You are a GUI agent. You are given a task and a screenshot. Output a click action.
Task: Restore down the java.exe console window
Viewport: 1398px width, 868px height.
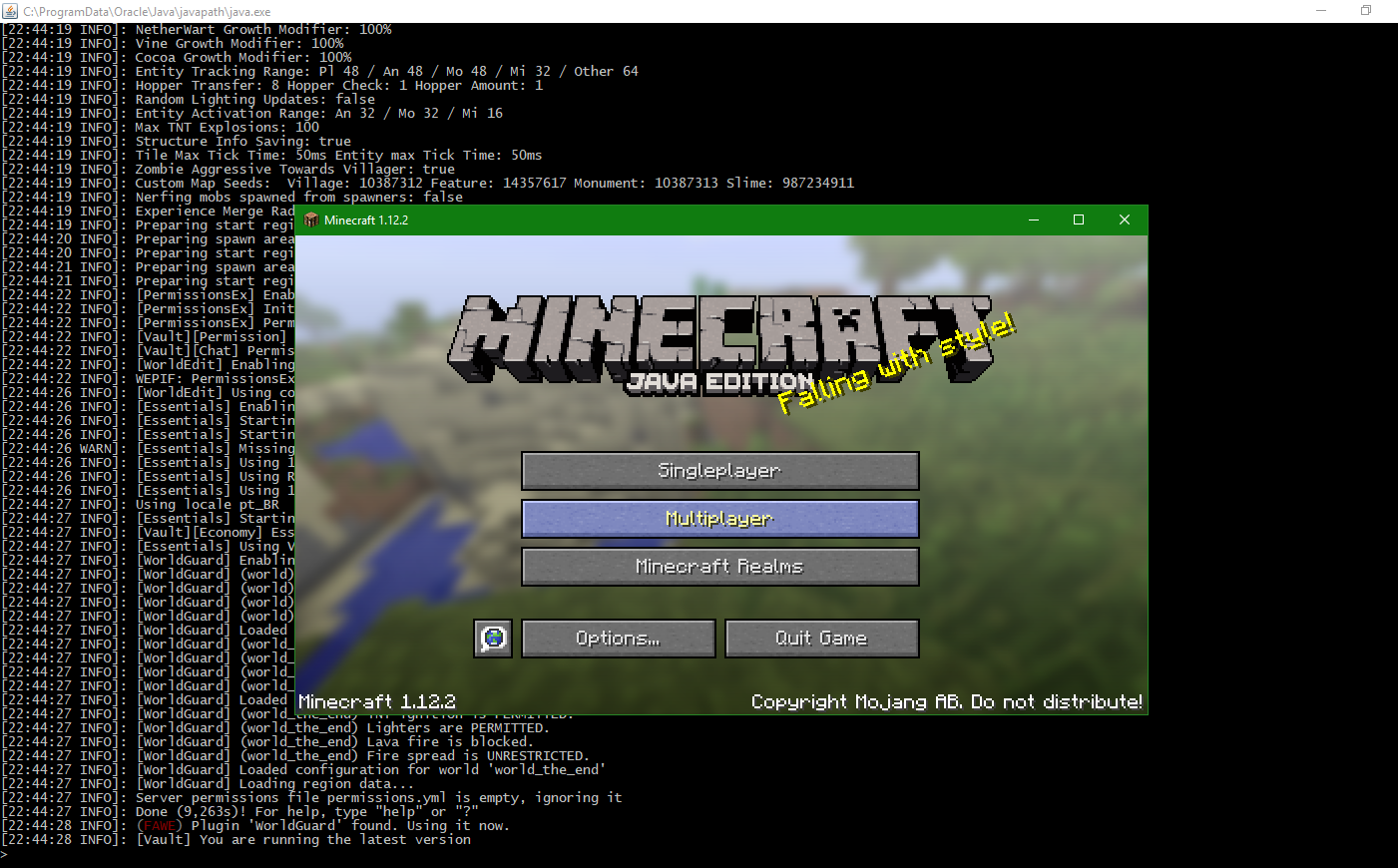pyautogui.click(x=1366, y=11)
